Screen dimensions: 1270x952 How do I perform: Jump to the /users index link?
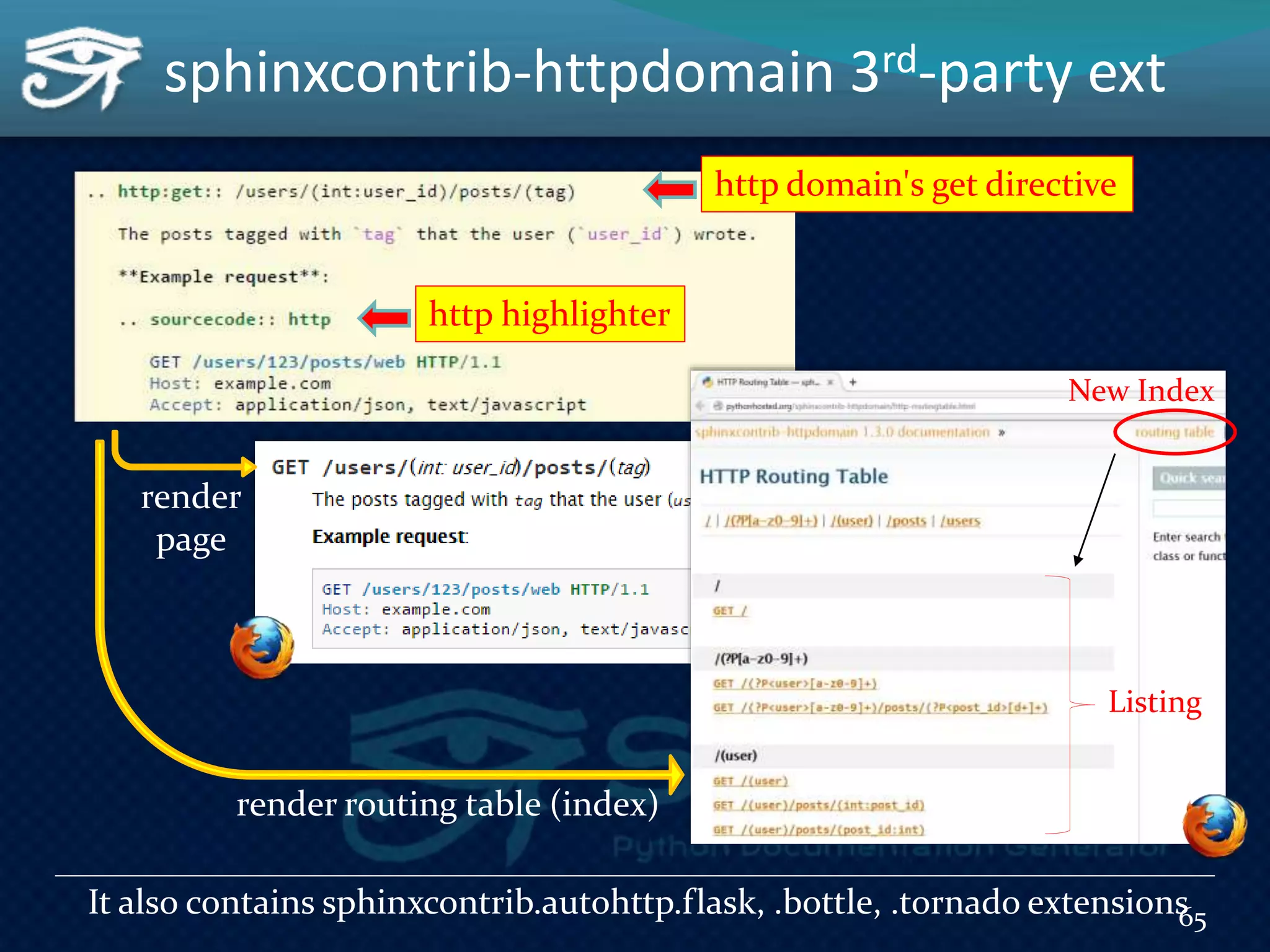[960, 521]
